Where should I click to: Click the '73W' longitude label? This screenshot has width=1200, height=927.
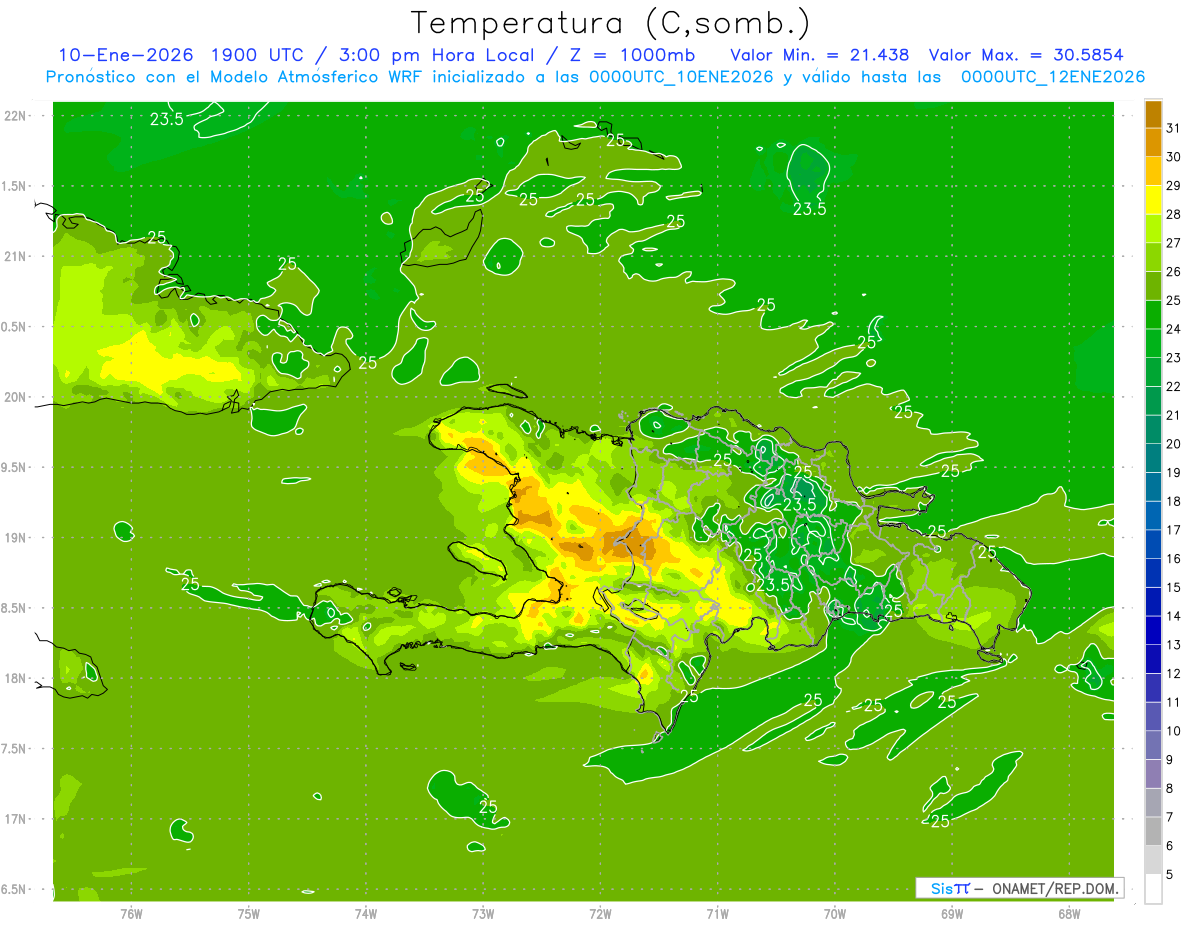483,914
